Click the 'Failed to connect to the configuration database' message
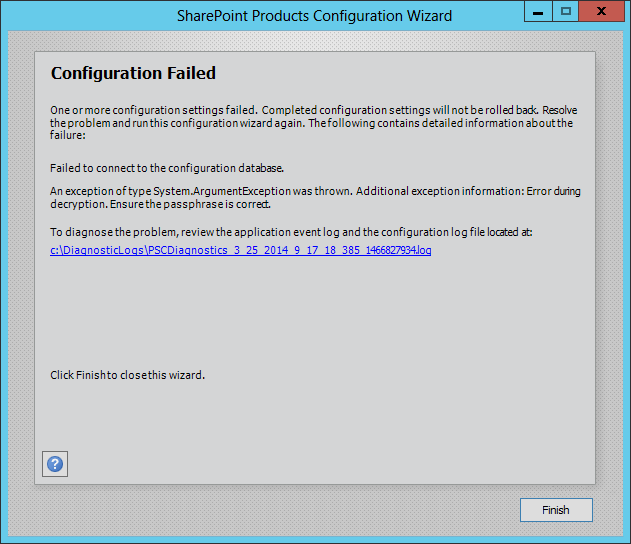Viewport: 631px width, 544px height. click(160, 167)
